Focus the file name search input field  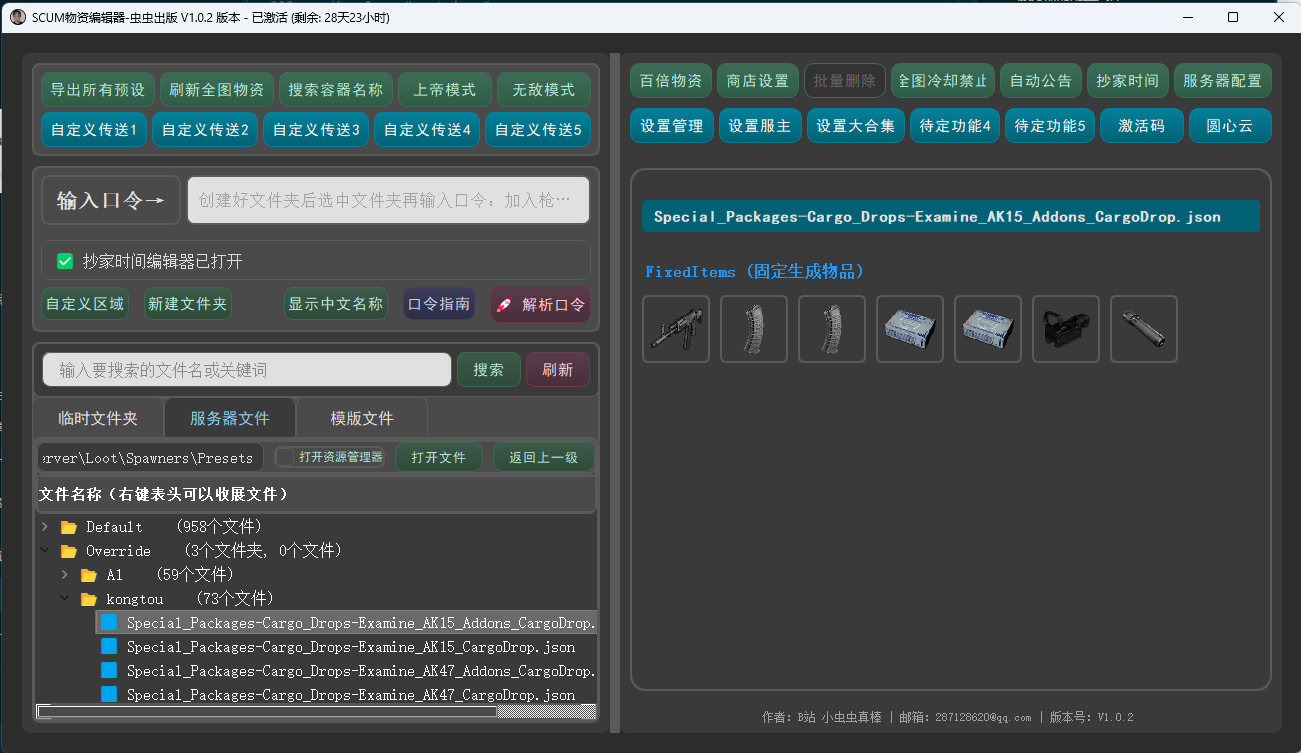pos(247,370)
